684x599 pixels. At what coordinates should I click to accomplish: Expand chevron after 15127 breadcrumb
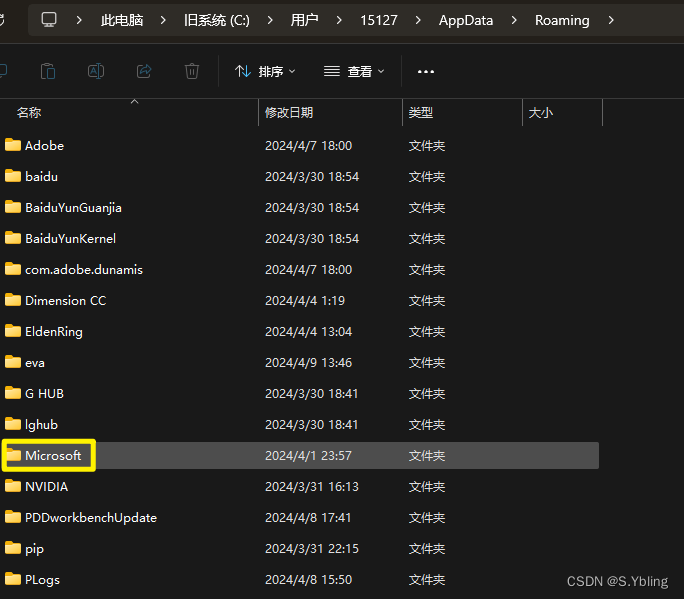point(418,20)
